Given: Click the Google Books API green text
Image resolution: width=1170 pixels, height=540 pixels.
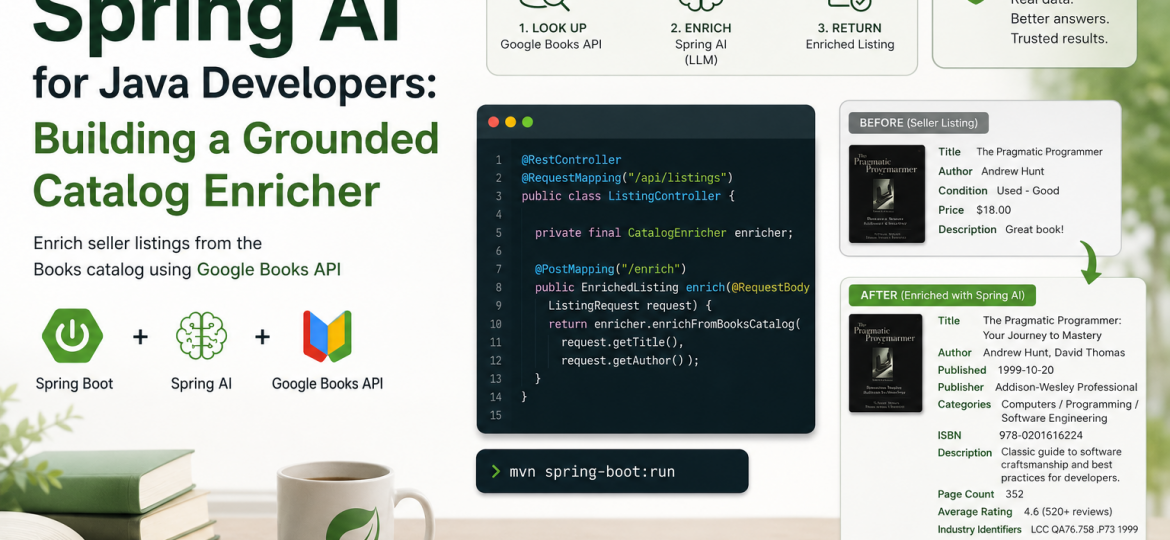Looking at the screenshot, I should tap(269, 269).
